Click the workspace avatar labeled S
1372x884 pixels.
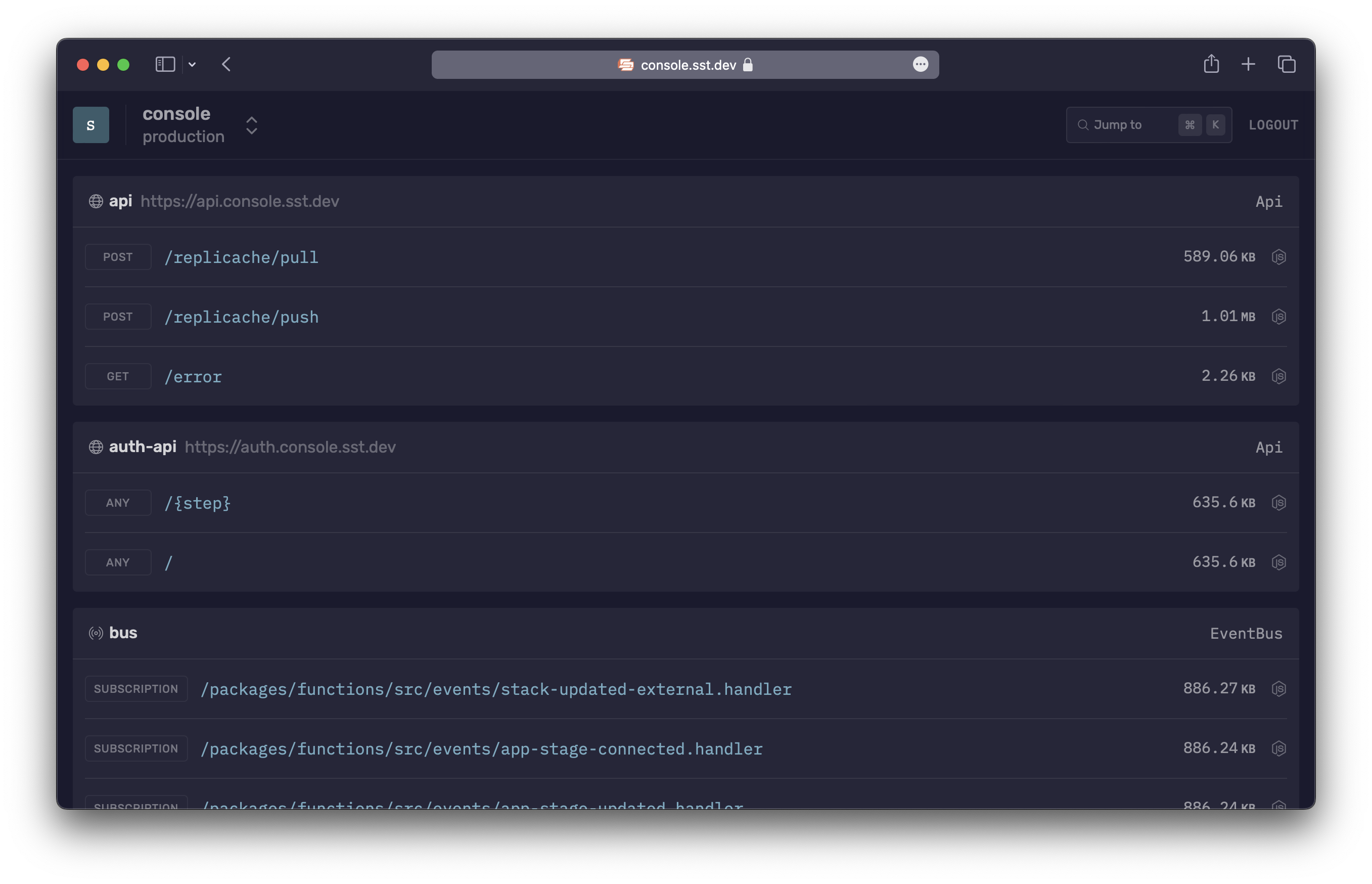(90, 124)
